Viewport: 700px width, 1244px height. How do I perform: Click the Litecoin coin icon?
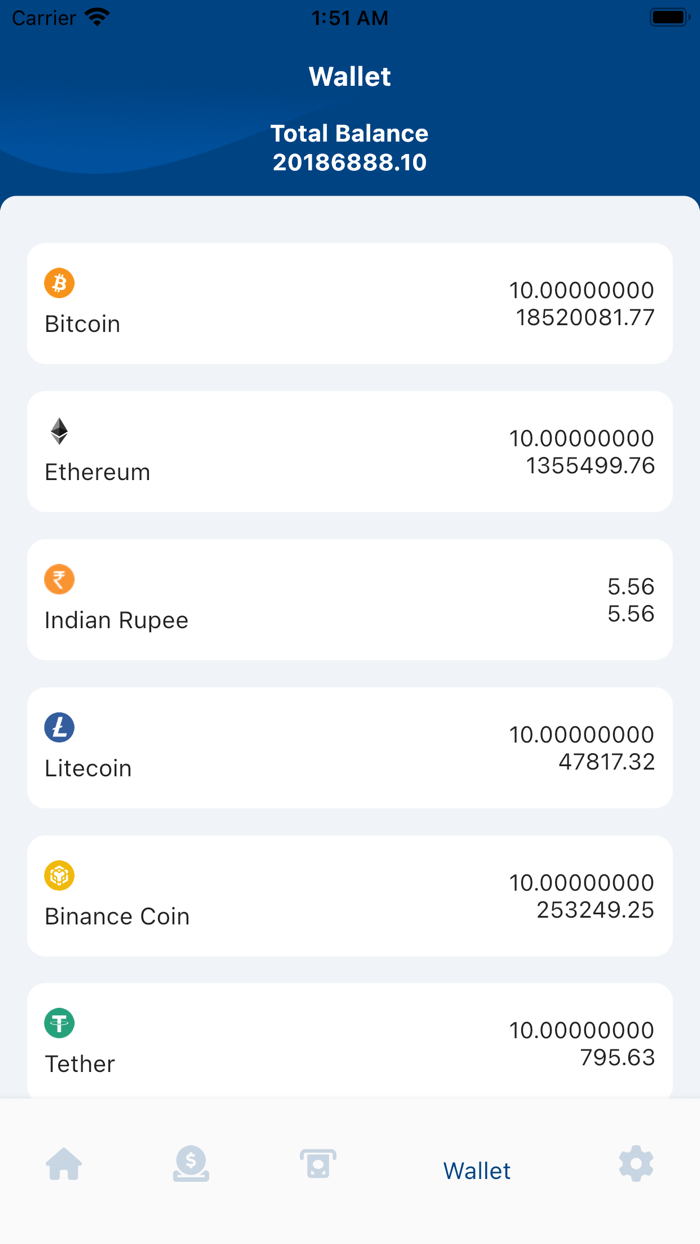click(x=59, y=727)
